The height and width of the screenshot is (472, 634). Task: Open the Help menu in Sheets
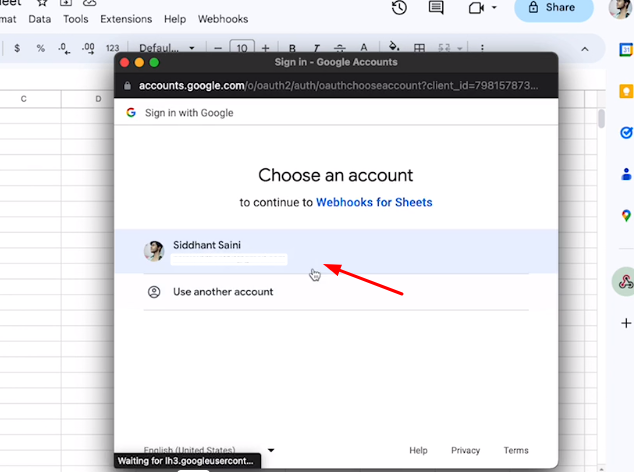(x=175, y=19)
